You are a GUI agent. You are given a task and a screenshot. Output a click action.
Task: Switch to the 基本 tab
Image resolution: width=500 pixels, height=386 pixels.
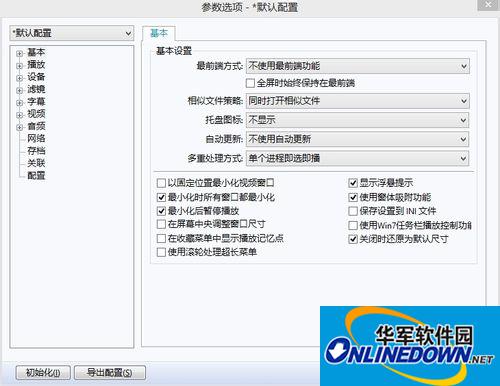click(x=159, y=33)
